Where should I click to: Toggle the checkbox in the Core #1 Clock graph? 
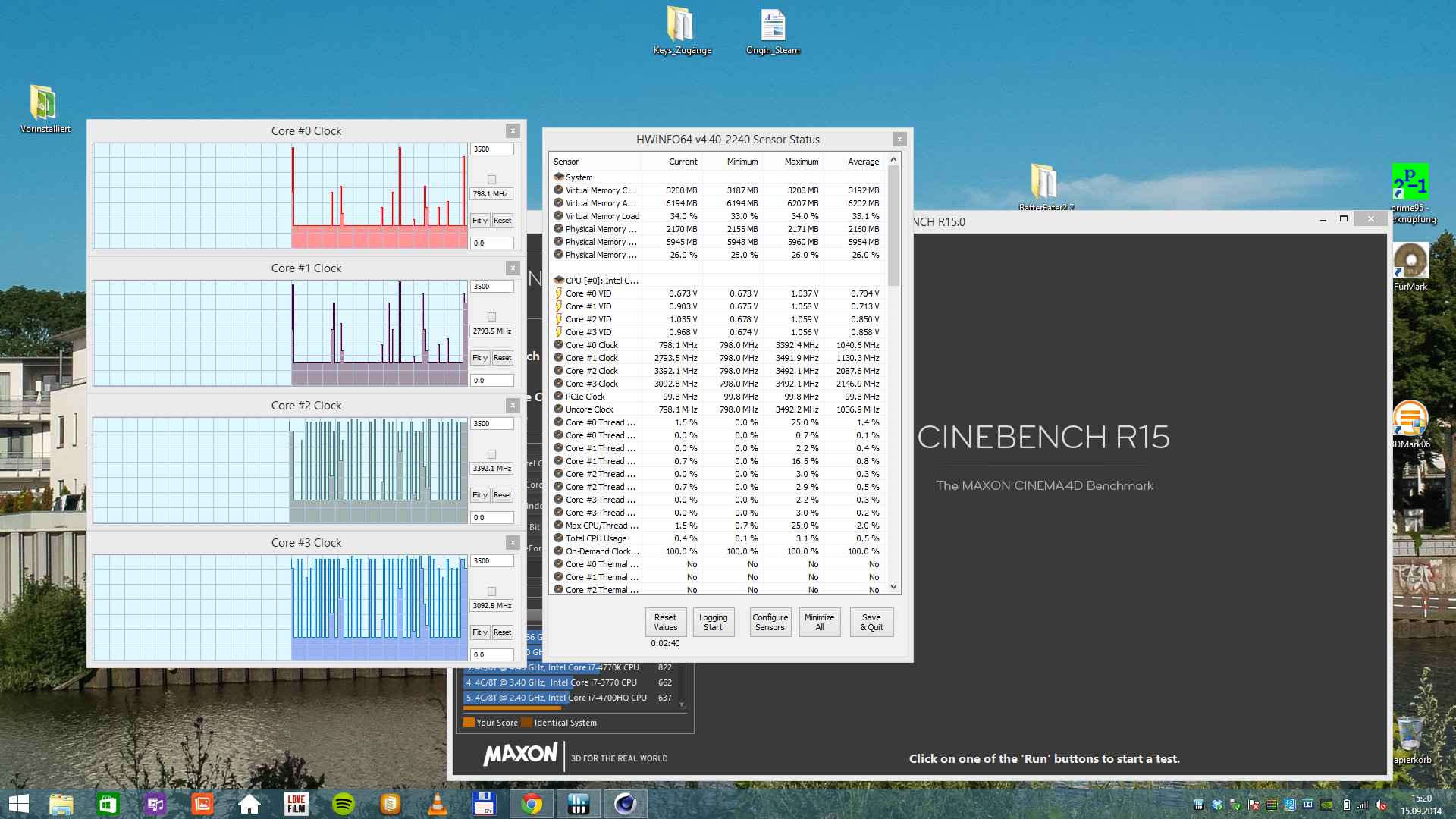tap(491, 317)
